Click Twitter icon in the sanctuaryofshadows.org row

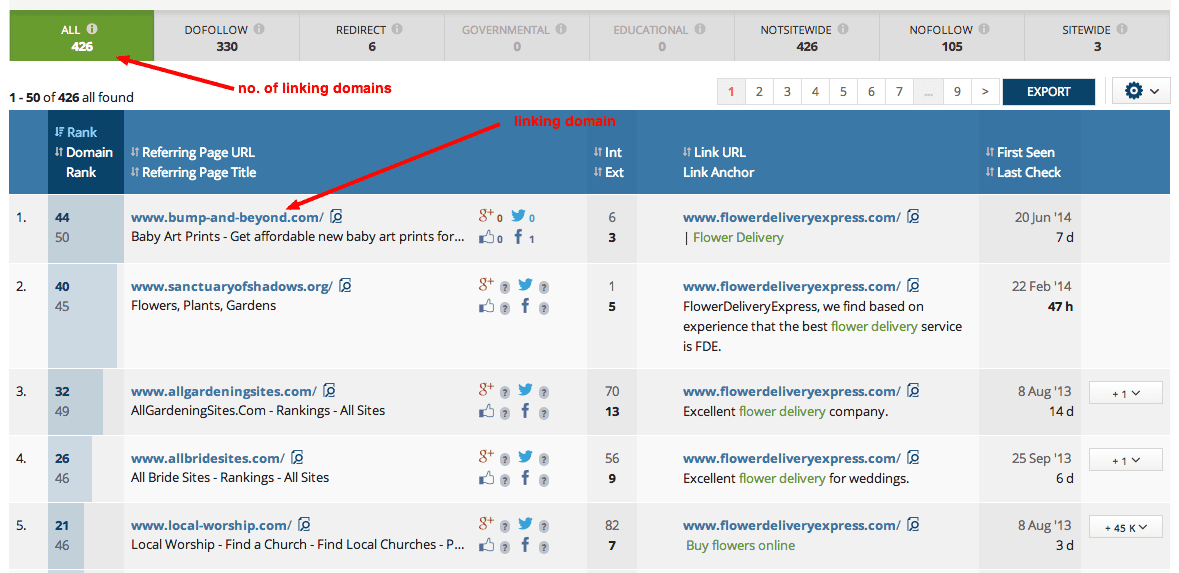coord(524,286)
